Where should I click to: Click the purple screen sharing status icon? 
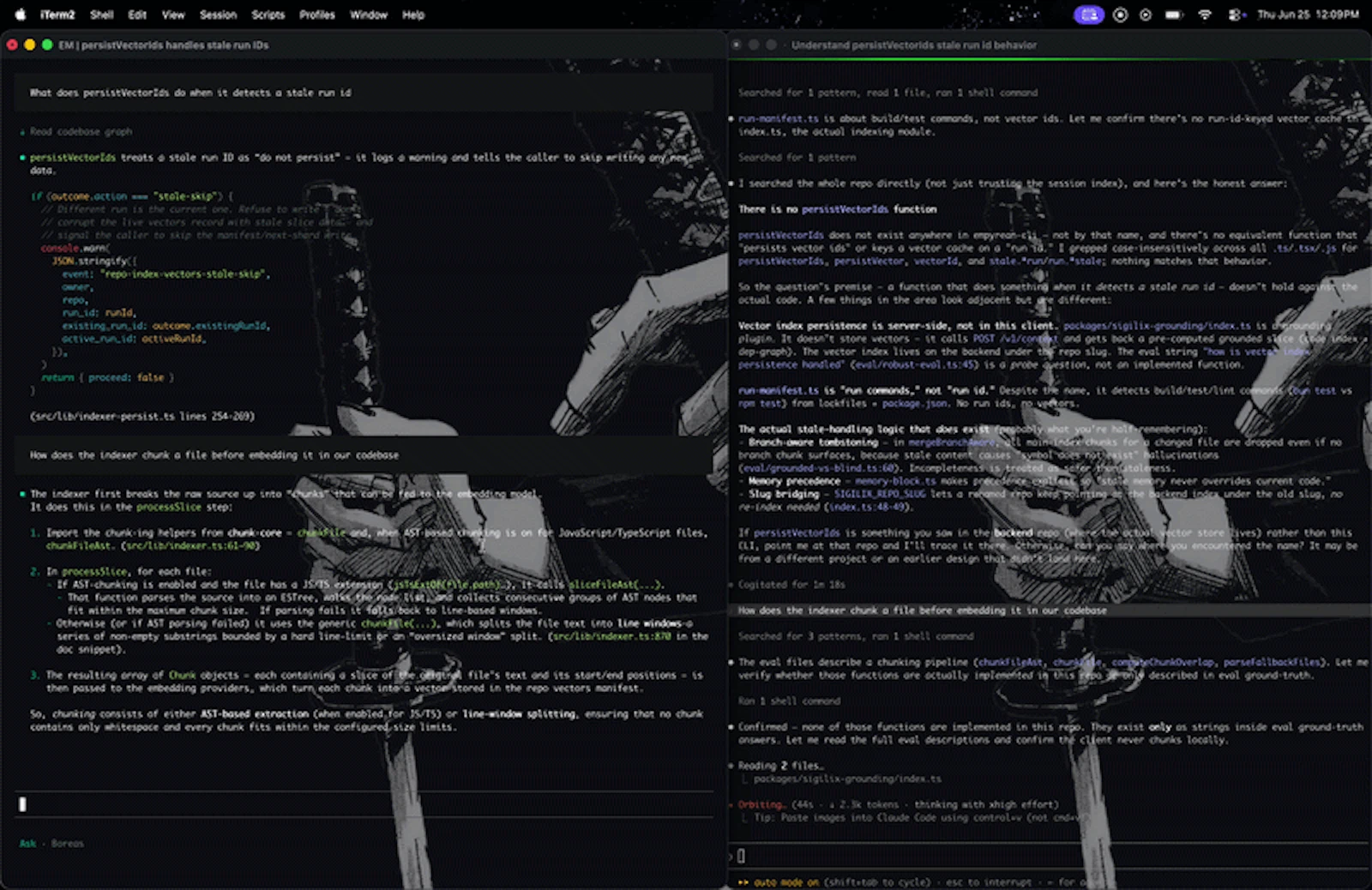(1089, 15)
